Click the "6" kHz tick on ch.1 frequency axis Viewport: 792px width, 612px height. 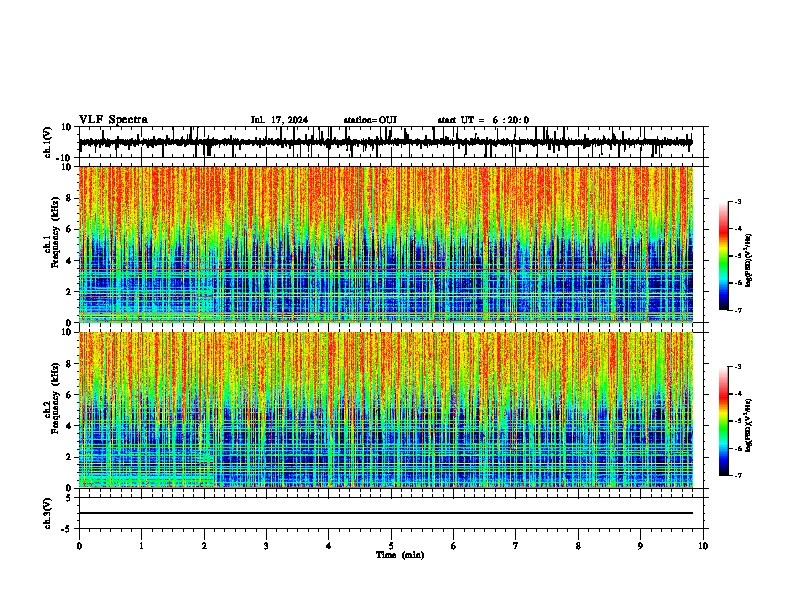pos(70,229)
